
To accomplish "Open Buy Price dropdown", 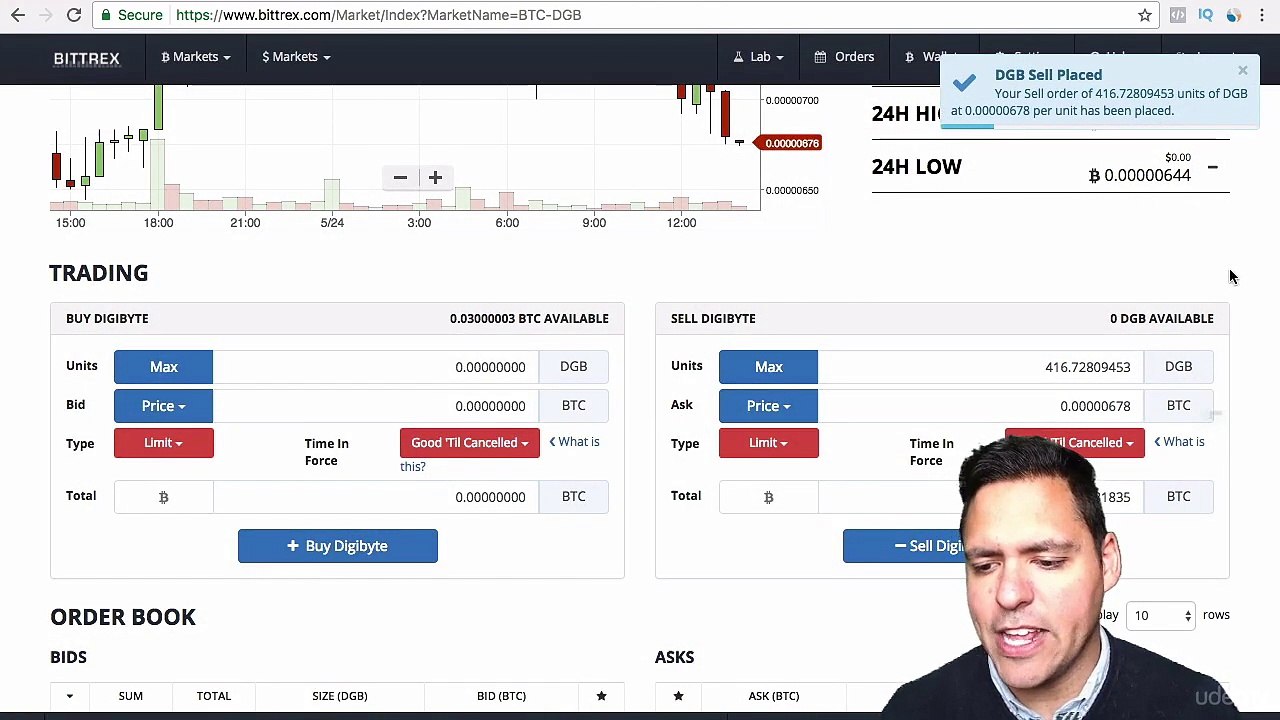I will [x=164, y=406].
